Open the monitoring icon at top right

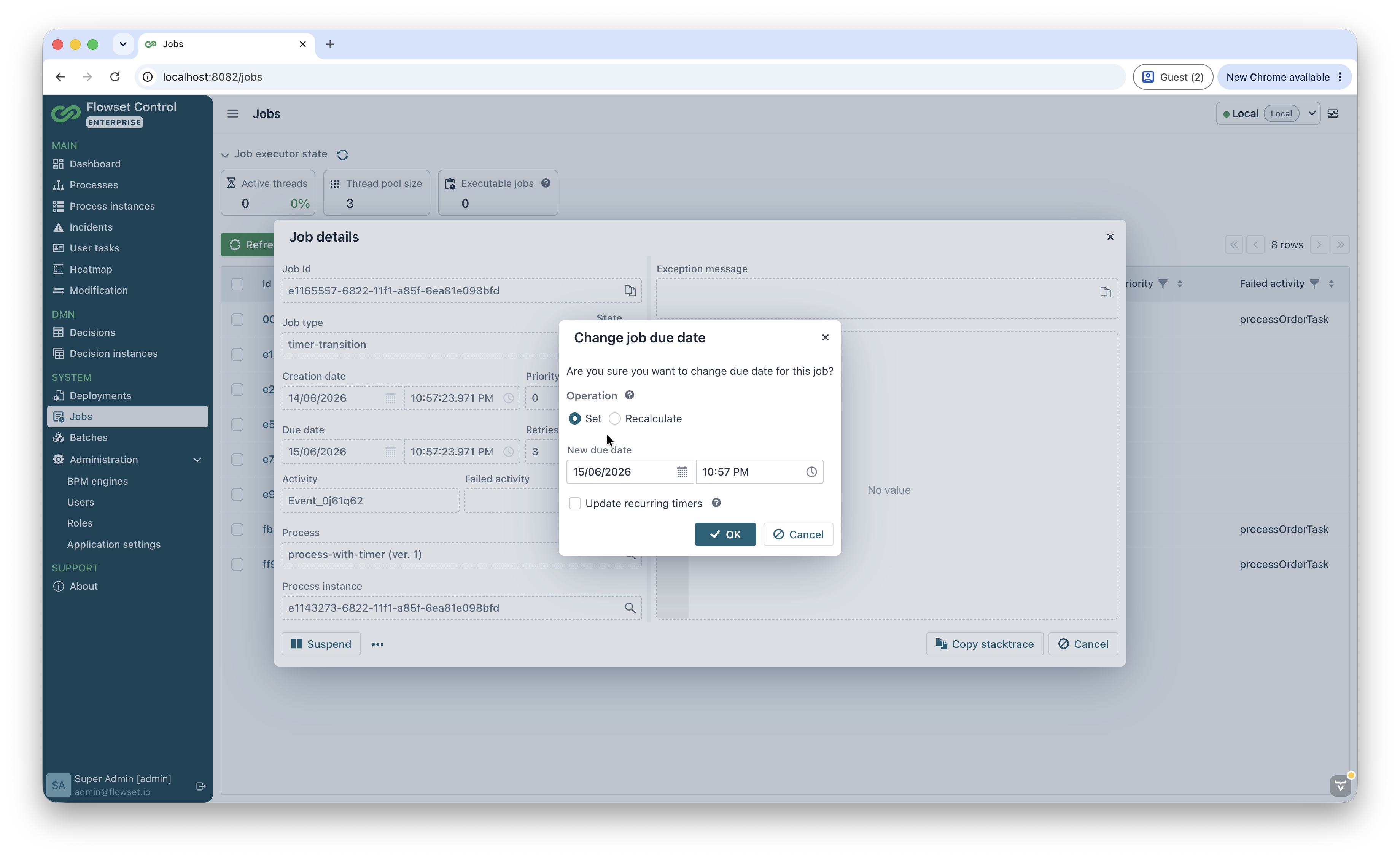click(x=1332, y=114)
